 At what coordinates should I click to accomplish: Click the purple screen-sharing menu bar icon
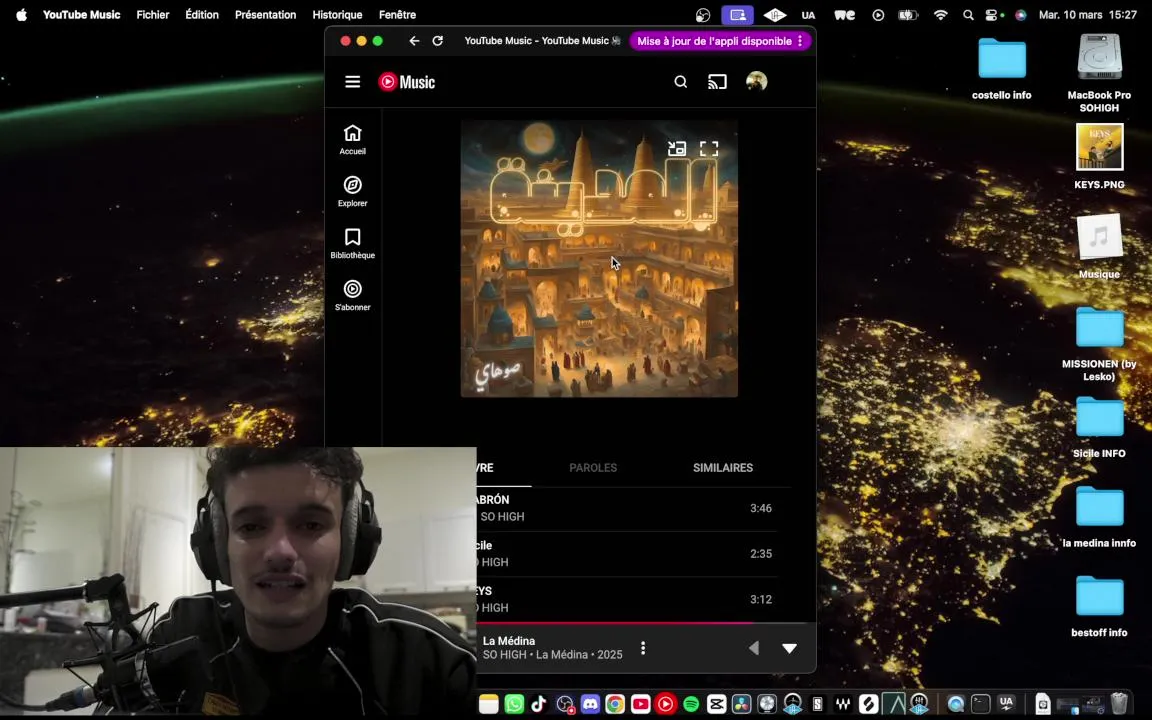click(738, 15)
